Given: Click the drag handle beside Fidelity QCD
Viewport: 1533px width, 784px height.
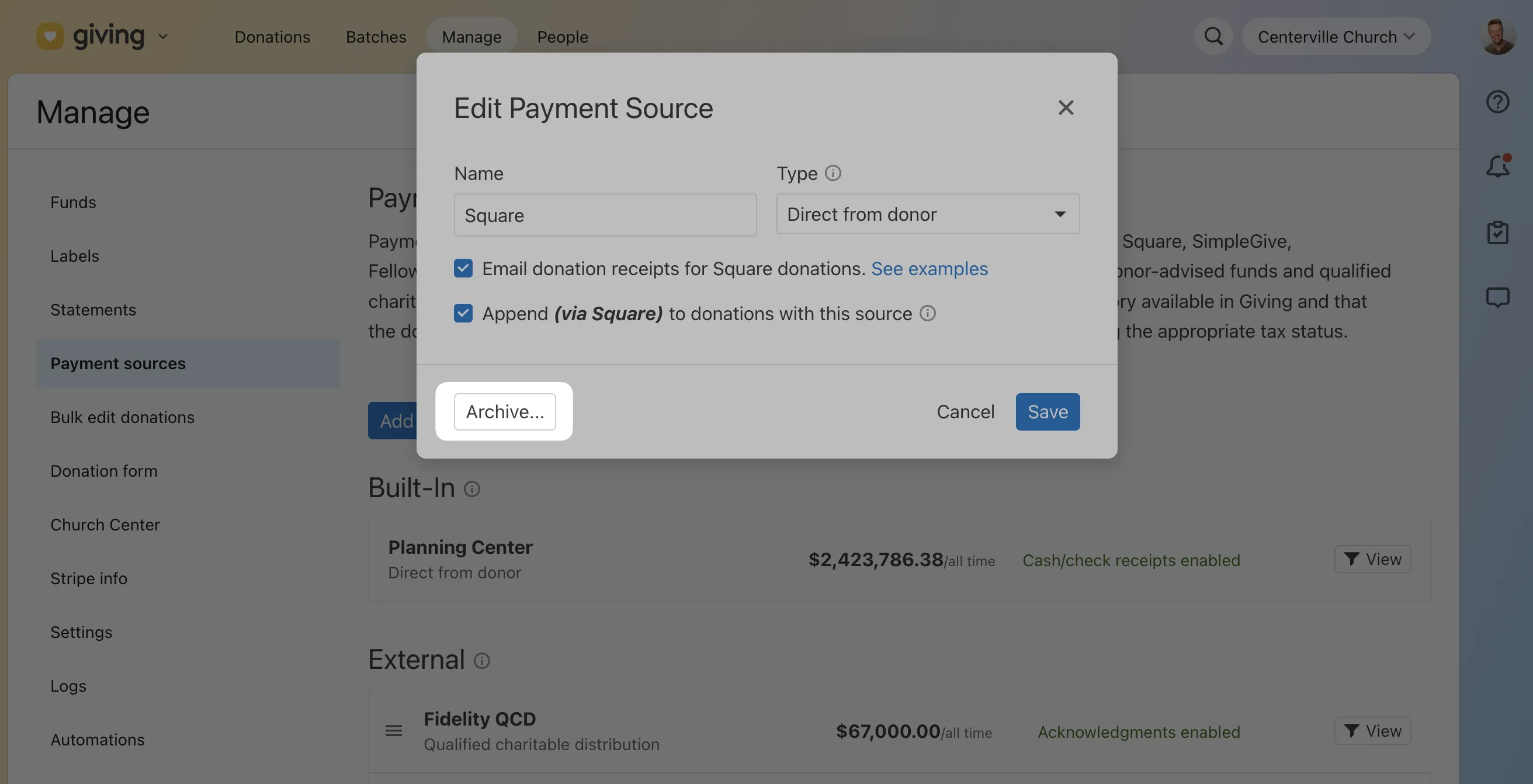Looking at the screenshot, I should pyautogui.click(x=393, y=731).
